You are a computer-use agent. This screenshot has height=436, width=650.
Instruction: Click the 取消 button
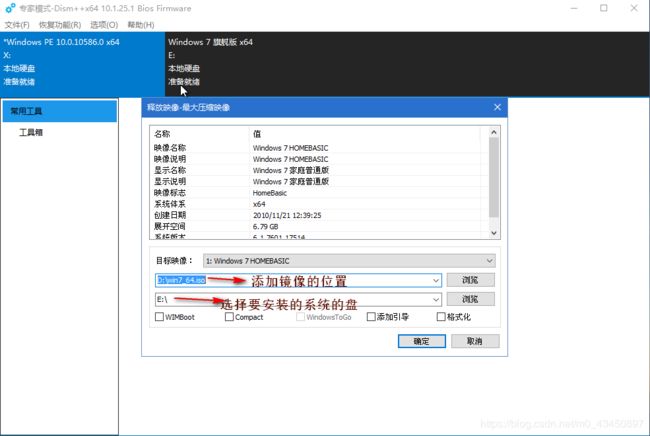pos(475,341)
